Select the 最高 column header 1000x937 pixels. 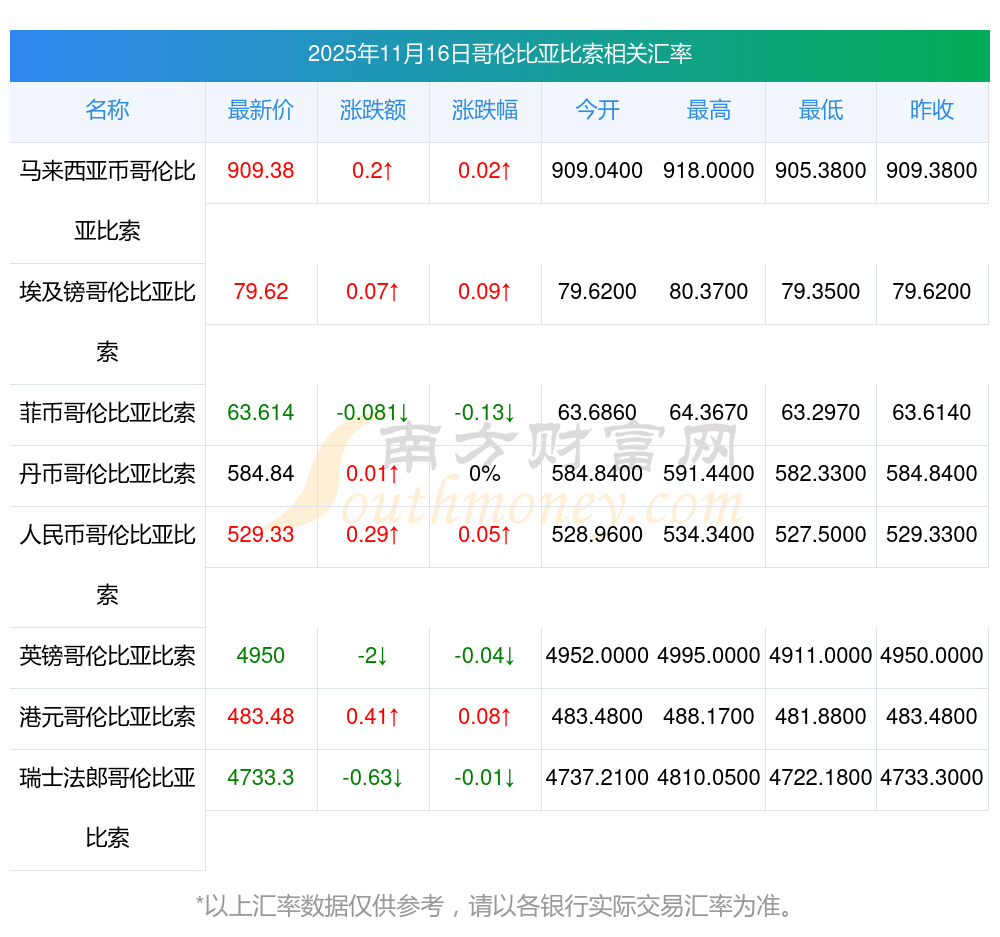[x=709, y=111]
